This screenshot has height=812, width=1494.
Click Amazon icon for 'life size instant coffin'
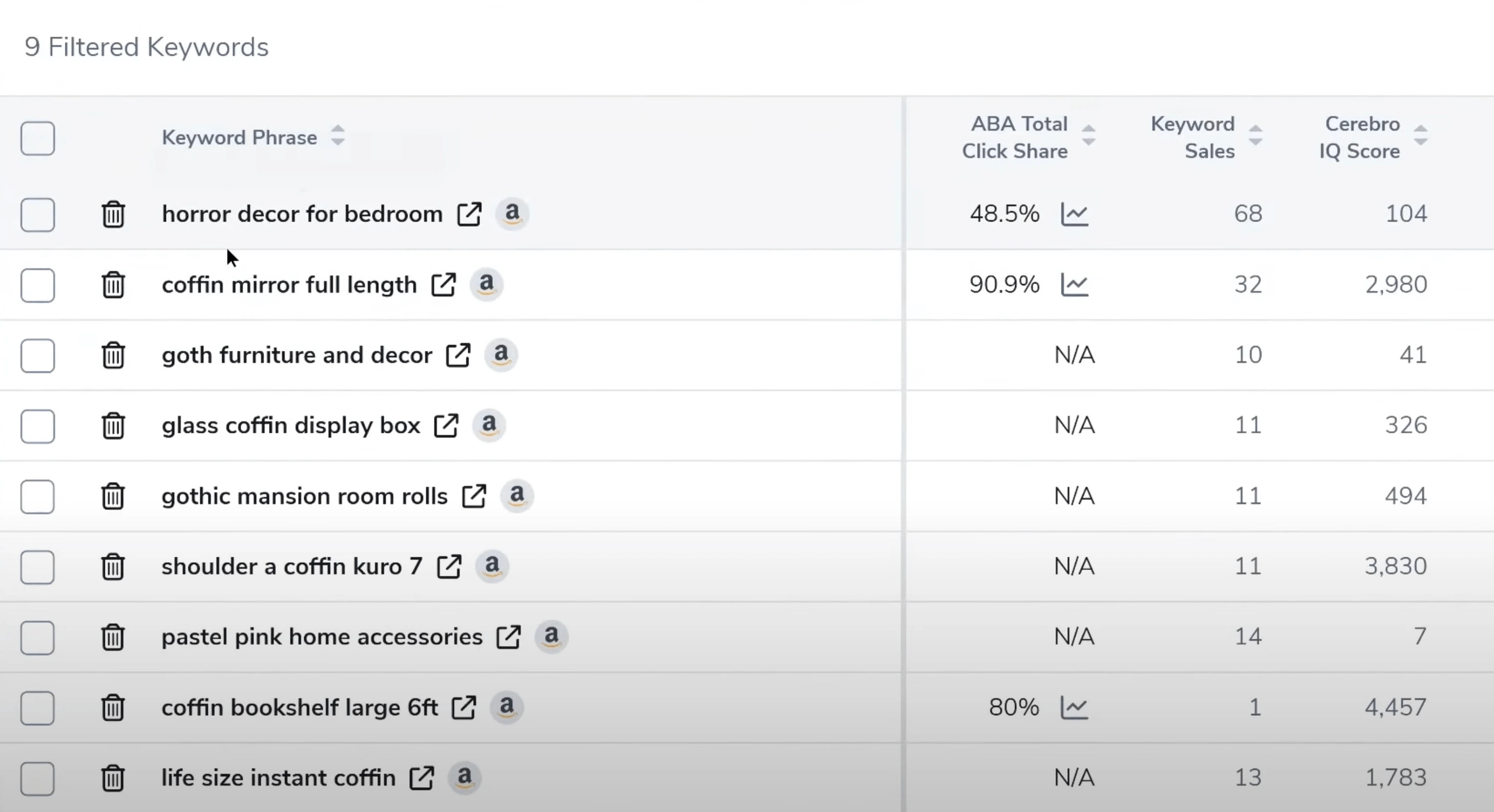[464, 777]
